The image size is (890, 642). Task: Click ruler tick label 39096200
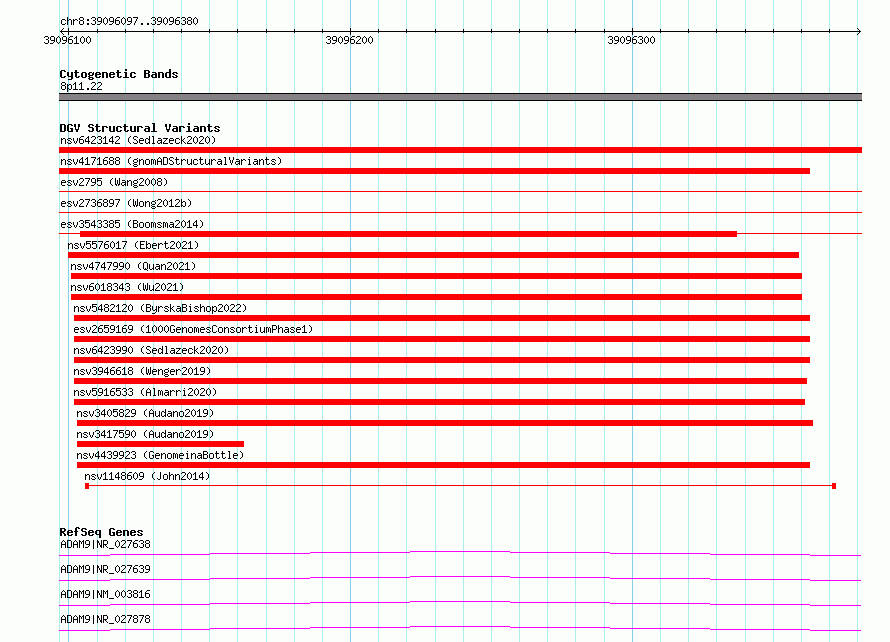click(349, 40)
